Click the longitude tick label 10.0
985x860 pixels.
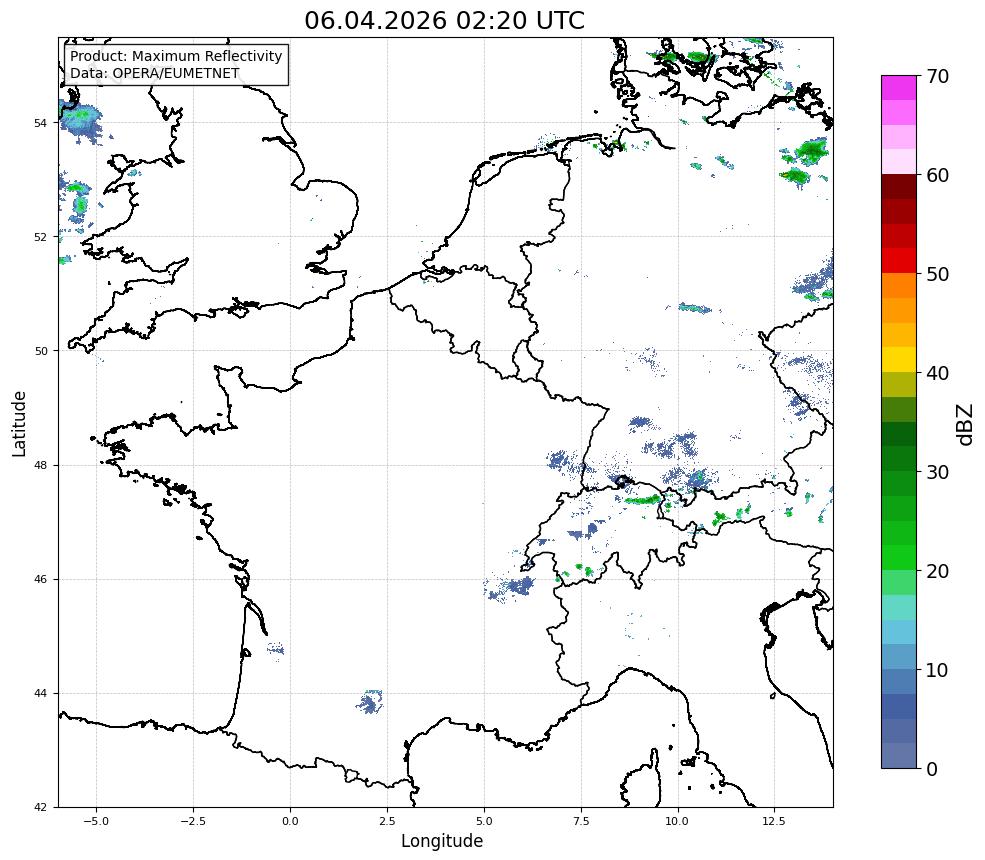pos(677,821)
